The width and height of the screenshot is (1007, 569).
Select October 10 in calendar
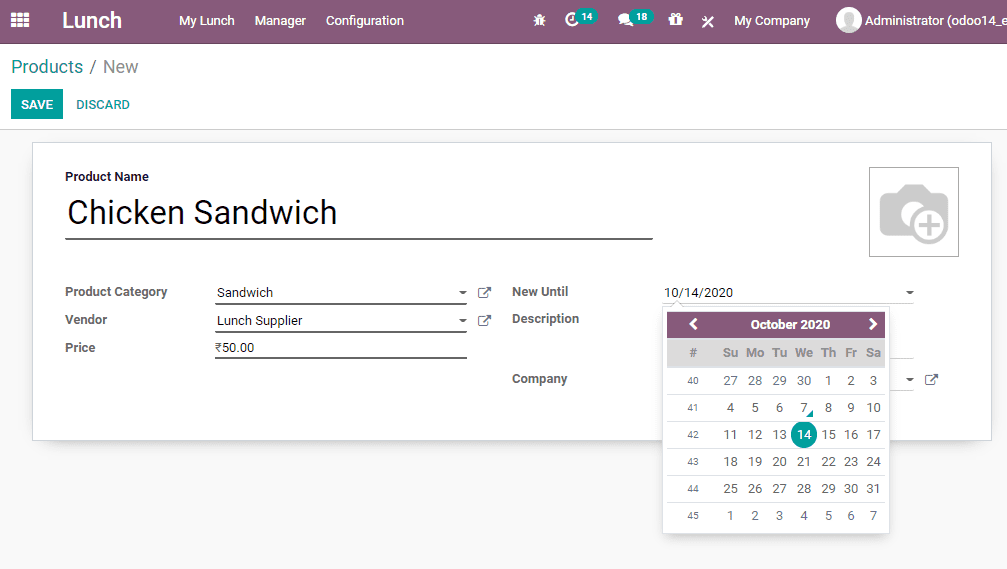(x=873, y=408)
